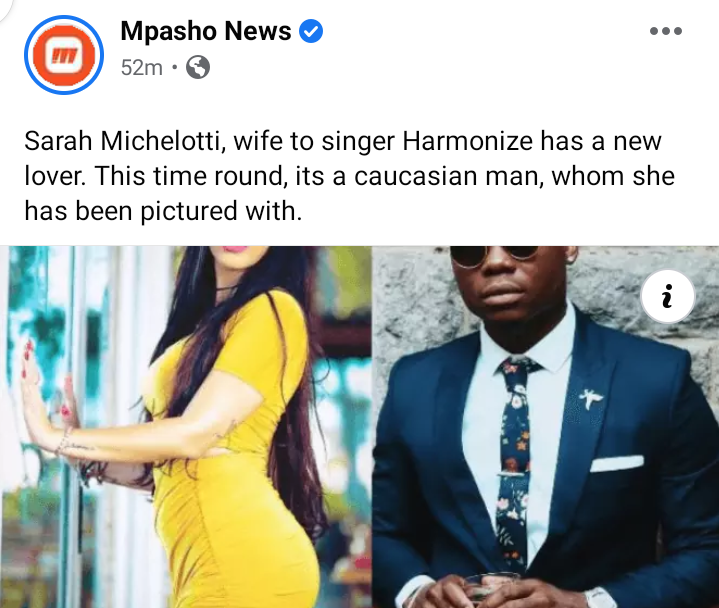
Task: Click the globe public audience icon
Action: coord(198,67)
